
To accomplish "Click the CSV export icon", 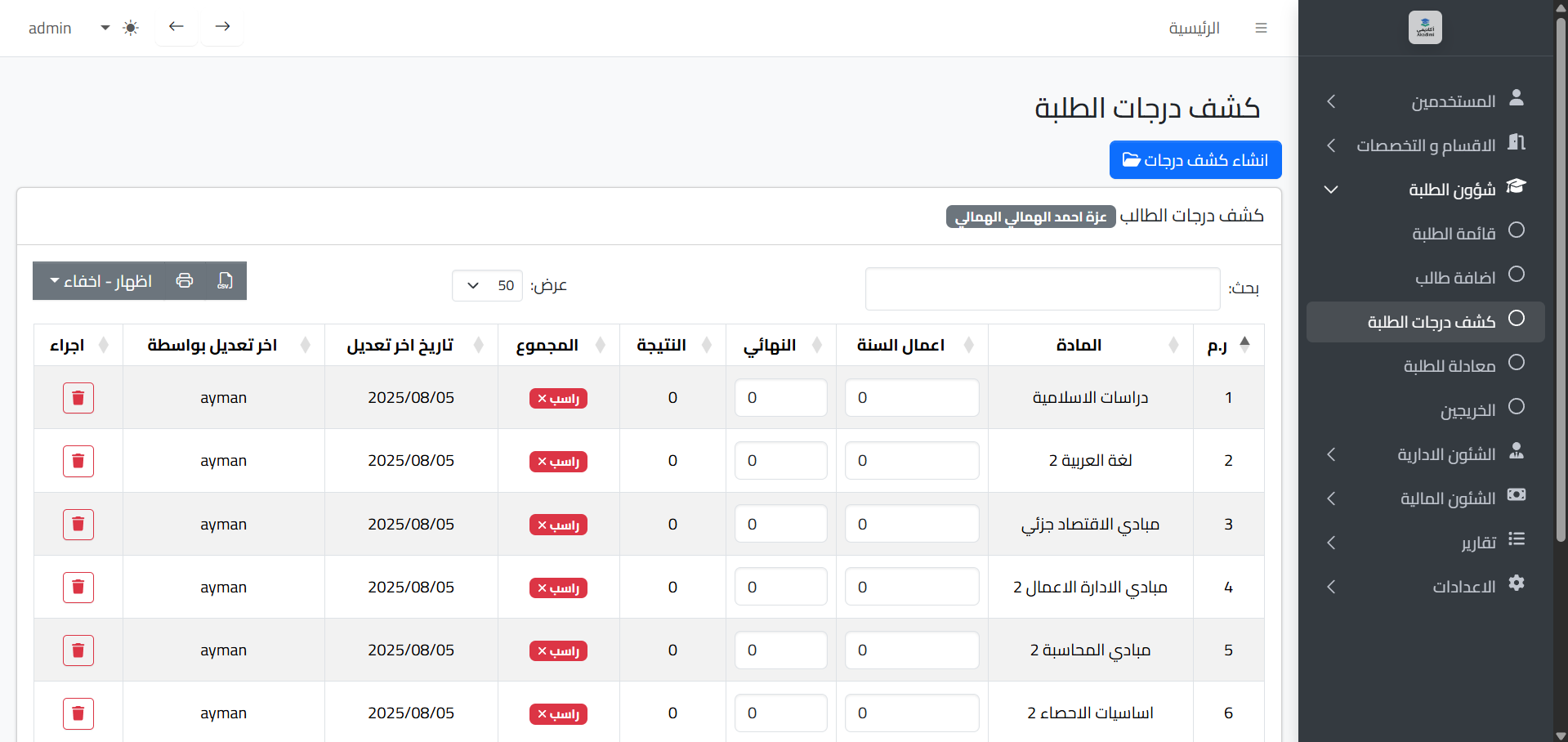I will [x=225, y=281].
